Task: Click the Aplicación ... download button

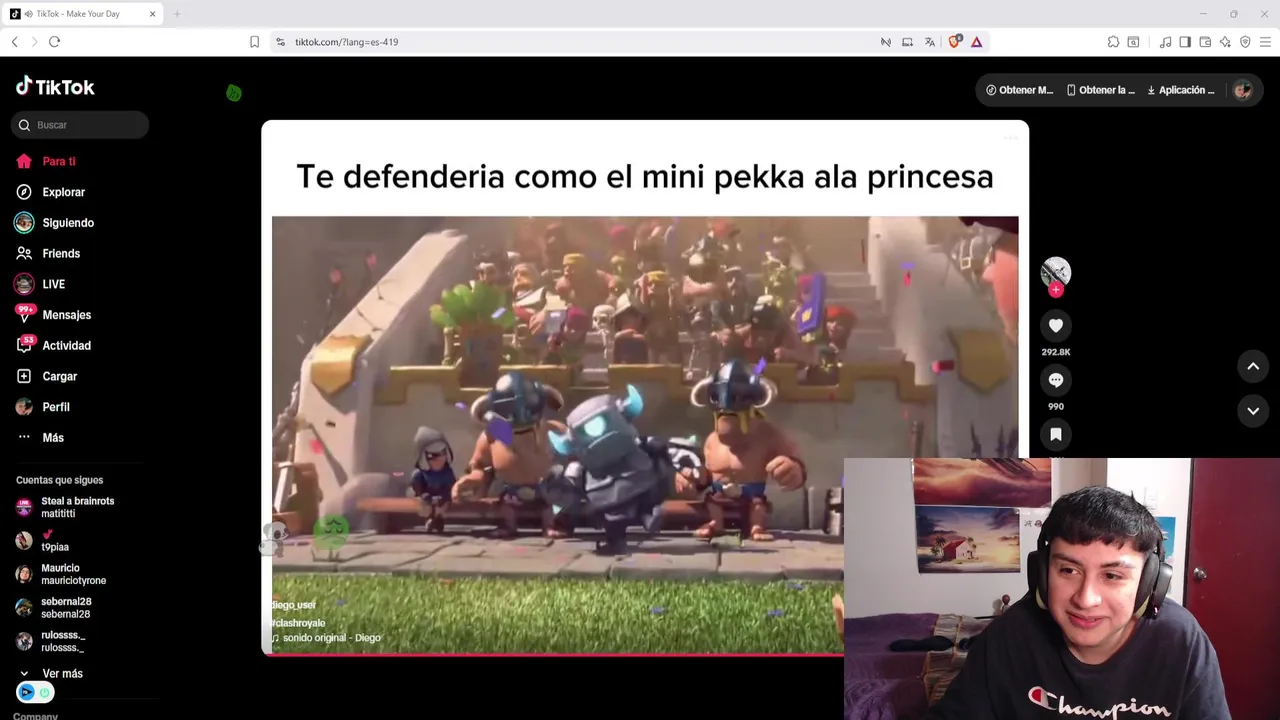Action: coord(1181,90)
